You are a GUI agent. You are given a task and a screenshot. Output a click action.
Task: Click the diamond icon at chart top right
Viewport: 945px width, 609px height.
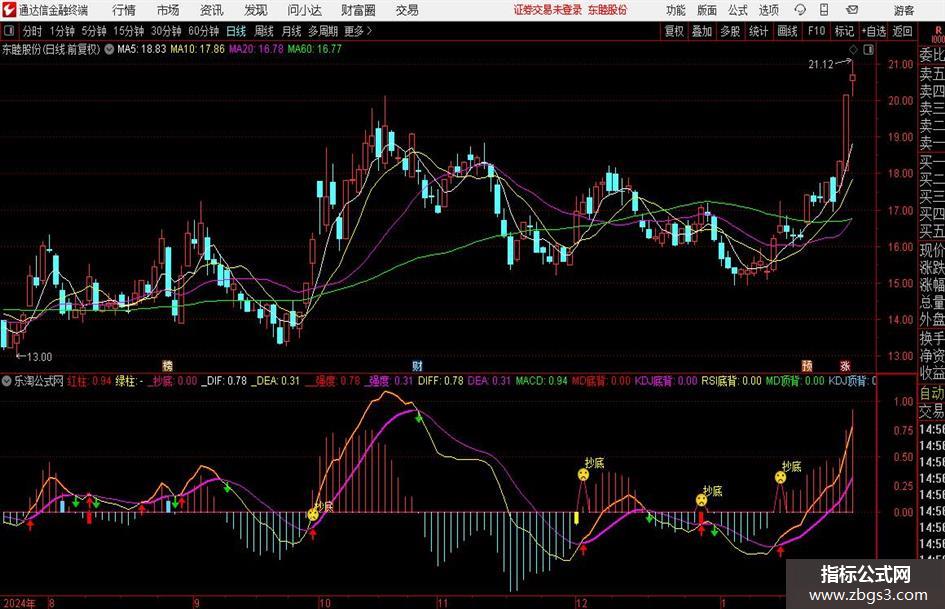coord(853,49)
